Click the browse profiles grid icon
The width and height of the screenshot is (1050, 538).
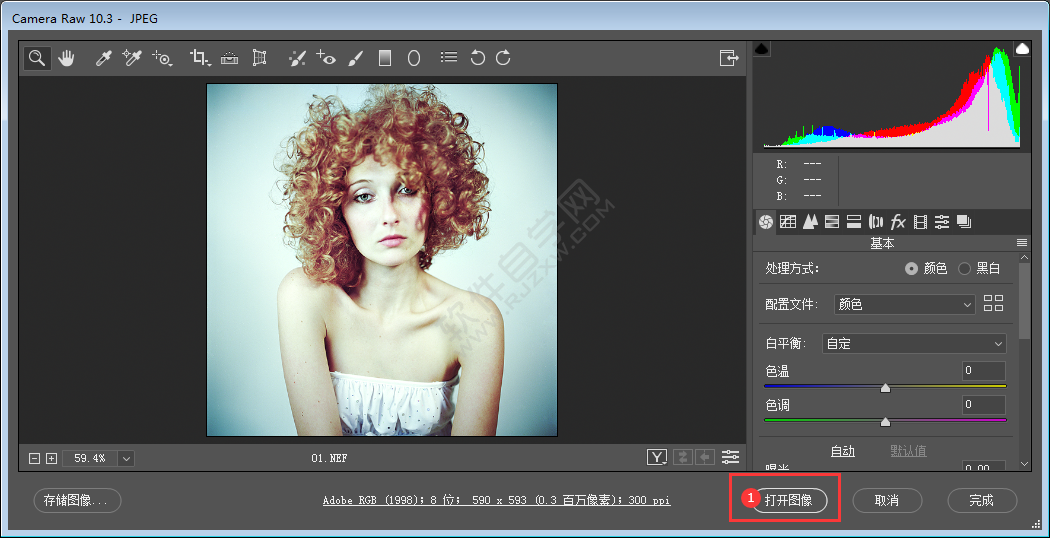click(993, 304)
